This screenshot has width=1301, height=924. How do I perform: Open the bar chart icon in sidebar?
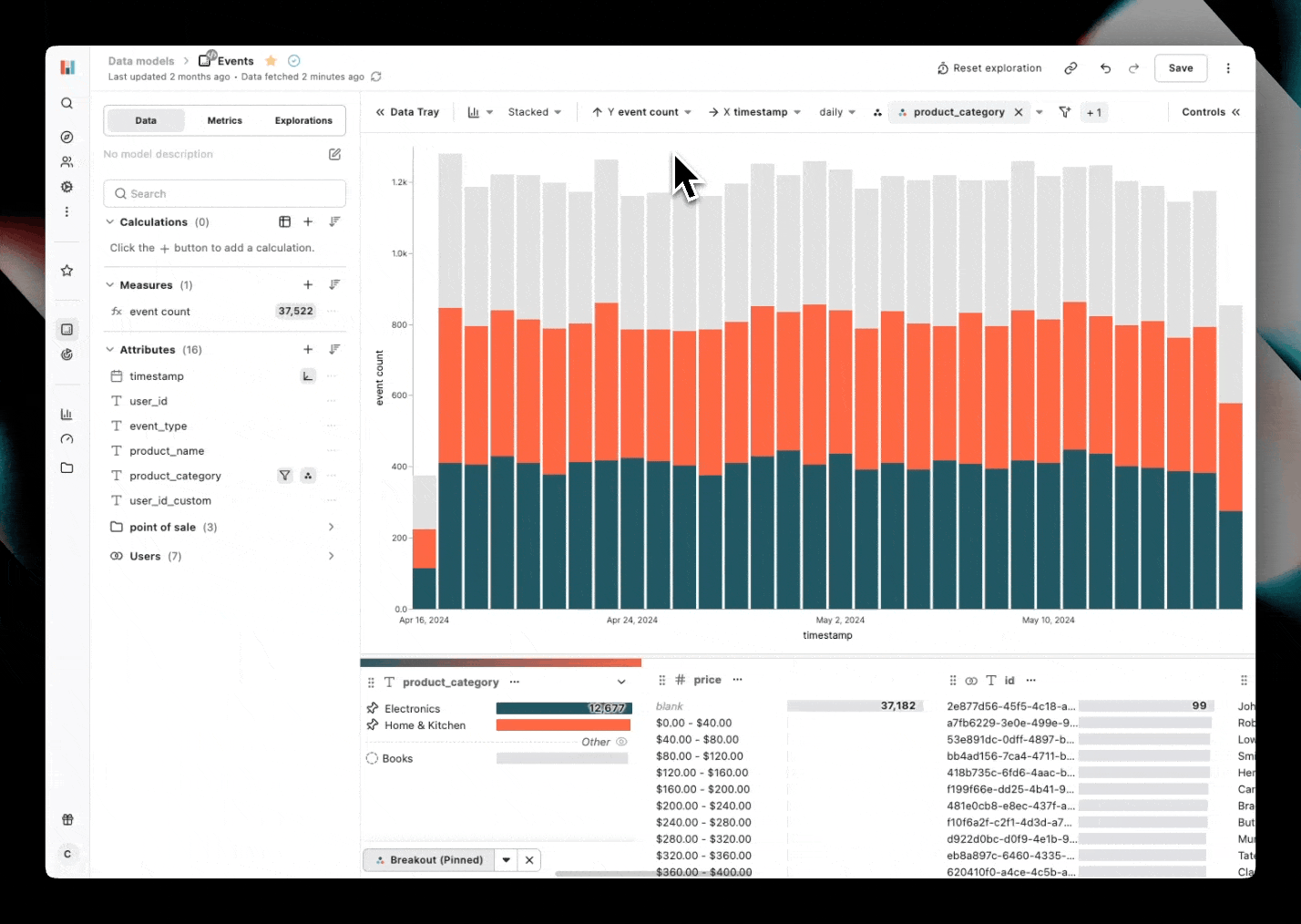(67, 414)
